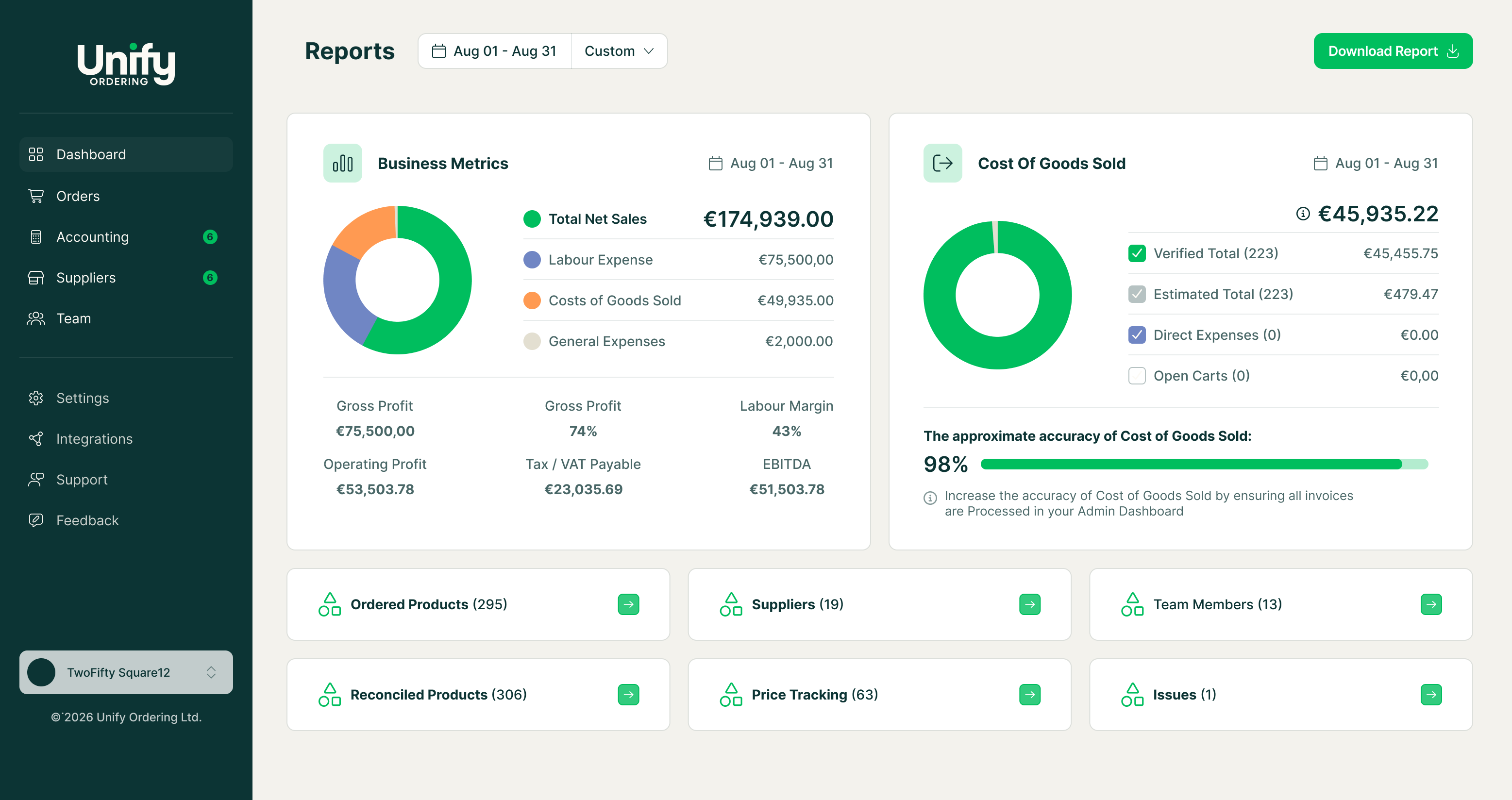The width and height of the screenshot is (1512, 800).
Task: Open Accounting in the sidebar
Action: click(126, 237)
